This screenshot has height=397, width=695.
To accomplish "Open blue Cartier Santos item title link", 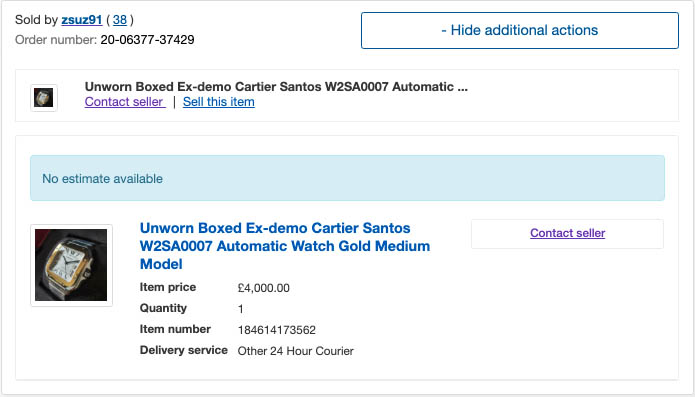I will click(x=285, y=246).
